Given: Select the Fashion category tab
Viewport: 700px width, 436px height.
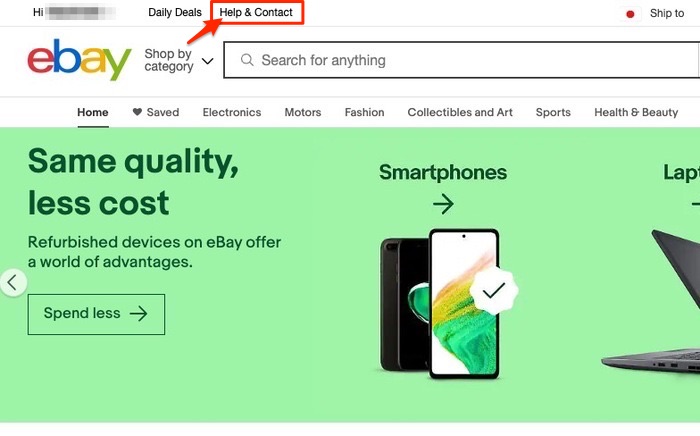Looking at the screenshot, I should coord(364,113).
